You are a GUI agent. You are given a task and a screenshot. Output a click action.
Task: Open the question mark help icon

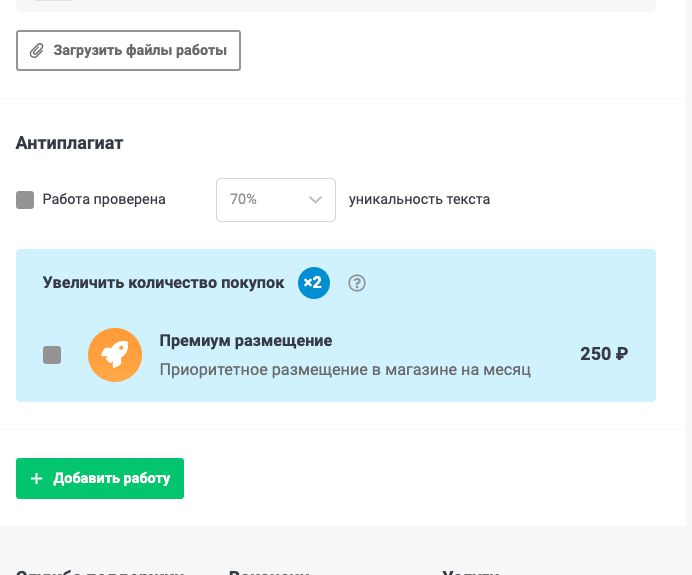pyautogui.click(x=357, y=283)
